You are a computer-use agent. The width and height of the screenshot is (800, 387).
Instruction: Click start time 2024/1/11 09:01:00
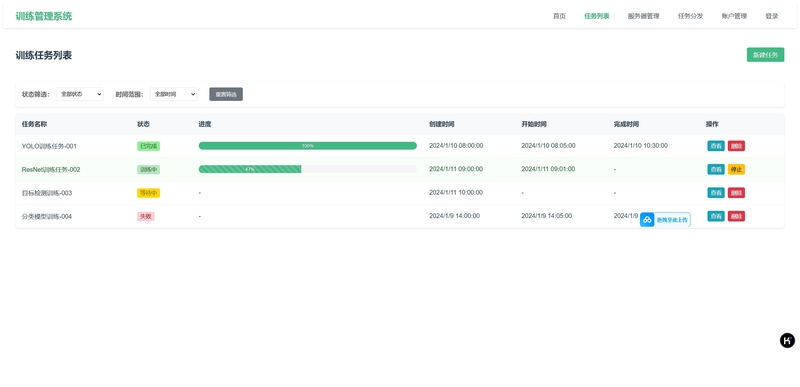point(548,169)
